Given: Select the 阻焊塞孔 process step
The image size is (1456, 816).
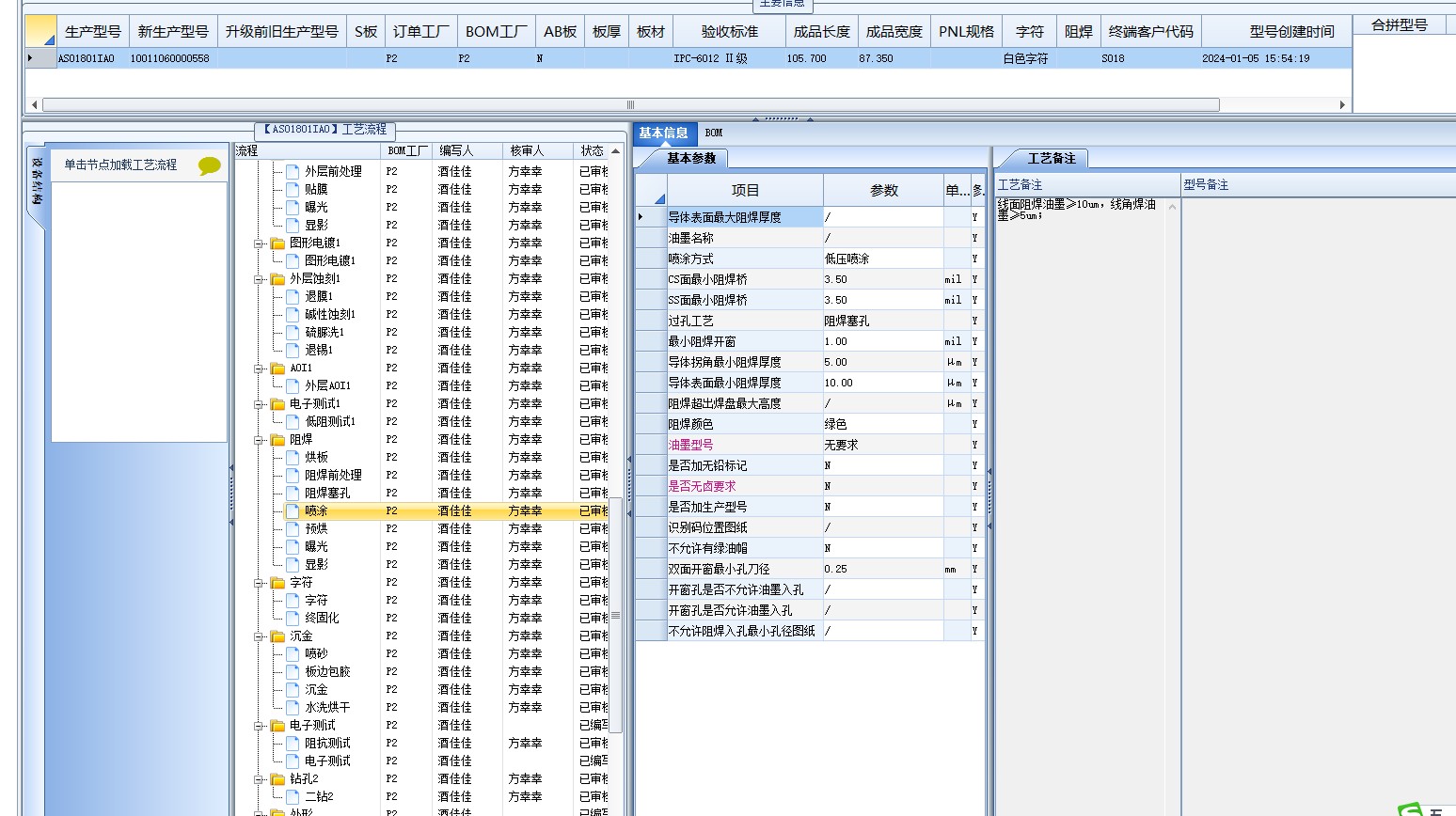Looking at the screenshot, I should coord(327,493).
